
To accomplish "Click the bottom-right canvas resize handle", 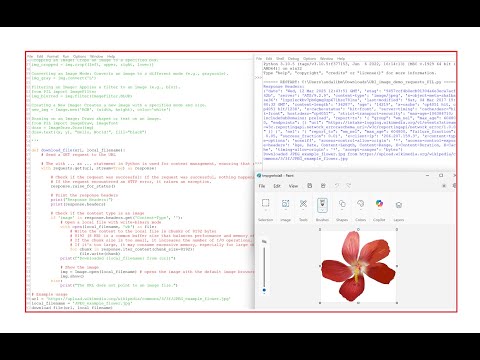I will coord(397,303).
